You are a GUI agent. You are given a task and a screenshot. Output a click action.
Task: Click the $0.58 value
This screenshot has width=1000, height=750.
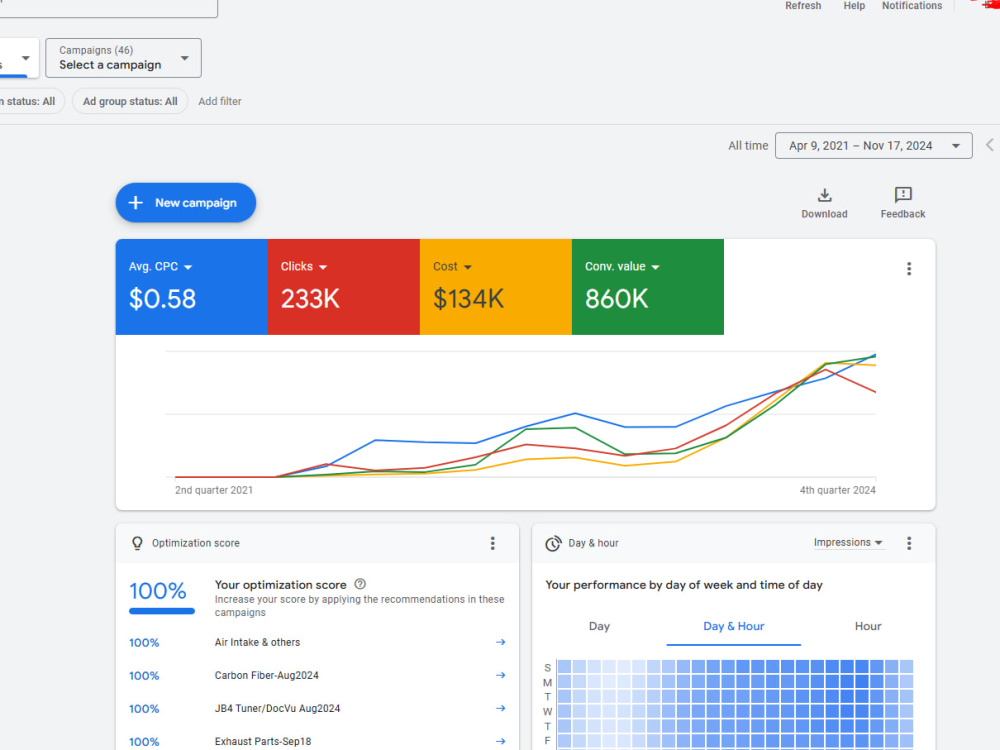click(x=162, y=299)
